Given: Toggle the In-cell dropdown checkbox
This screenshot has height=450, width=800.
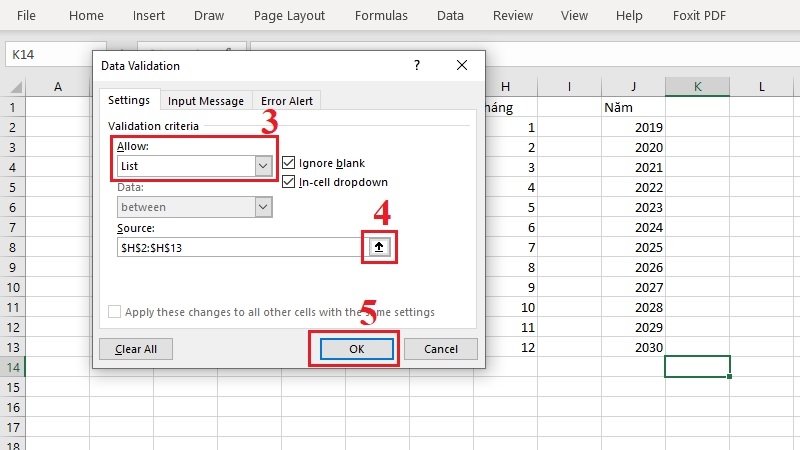Looking at the screenshot, I should [288, 182].
